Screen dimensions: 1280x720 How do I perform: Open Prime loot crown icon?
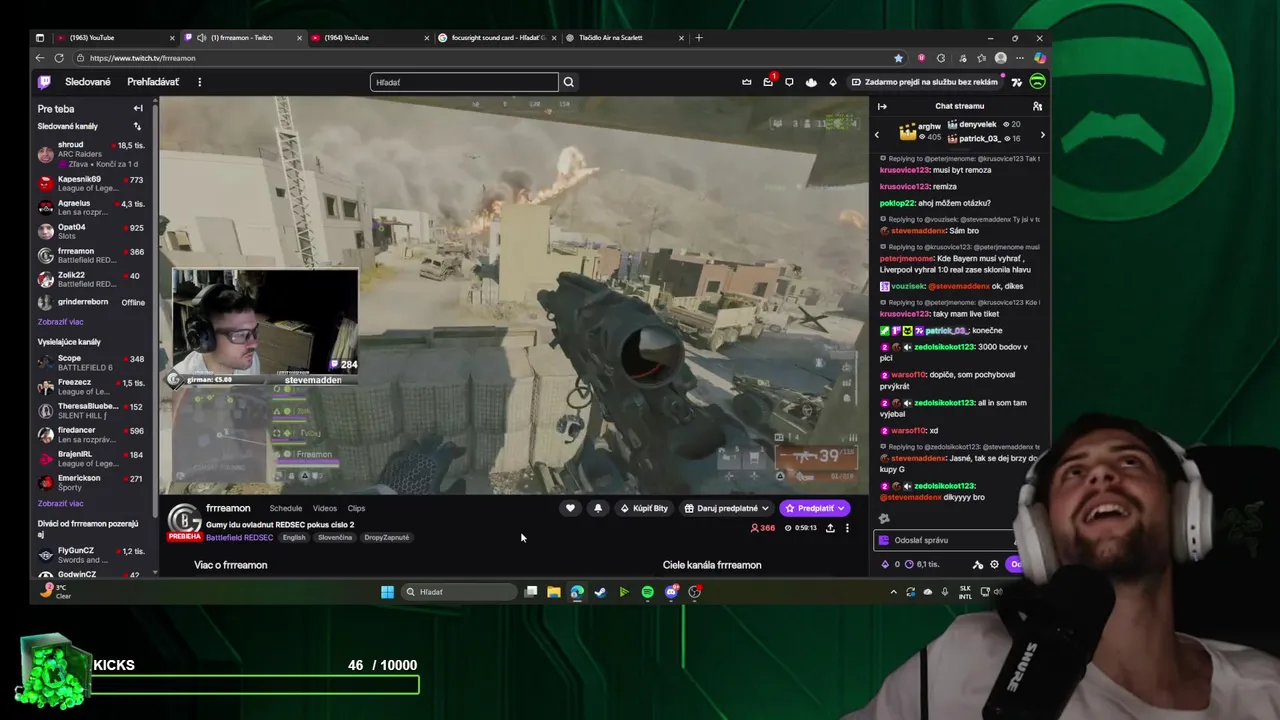click(x=746, y=82)
